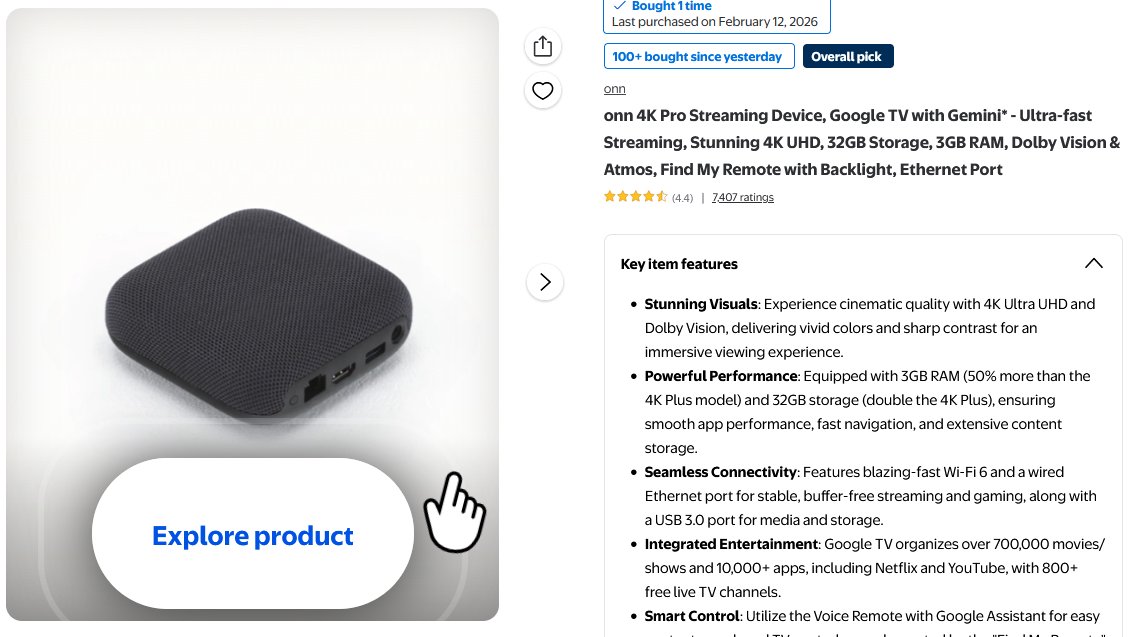
Task: Click the Last purchased on February 12 text
Action: coord(714,22)
